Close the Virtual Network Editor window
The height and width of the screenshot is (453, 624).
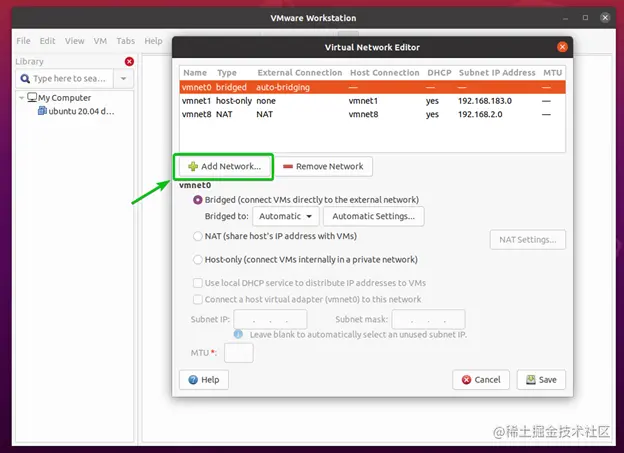pyautogui.click(x=562, y=47)
